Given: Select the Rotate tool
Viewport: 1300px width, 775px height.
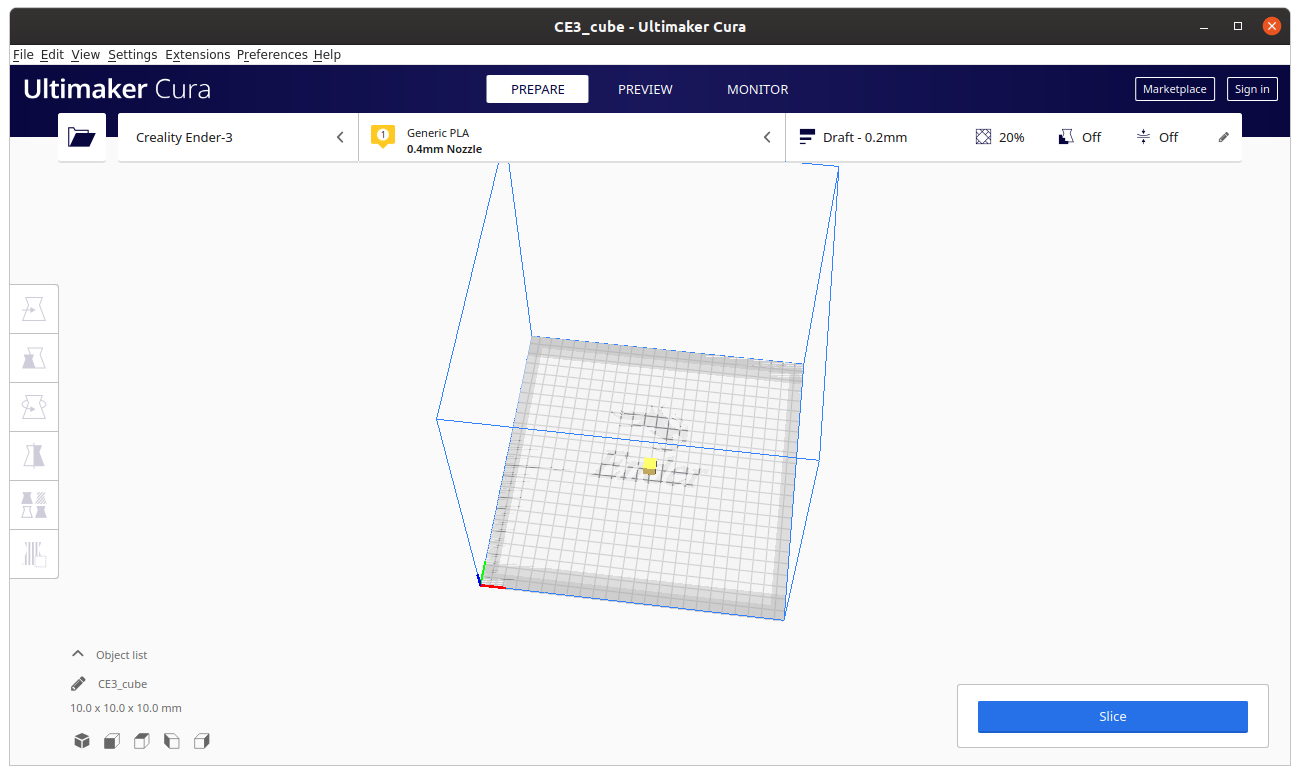Looking at the screenshot, I should [34, 406].
